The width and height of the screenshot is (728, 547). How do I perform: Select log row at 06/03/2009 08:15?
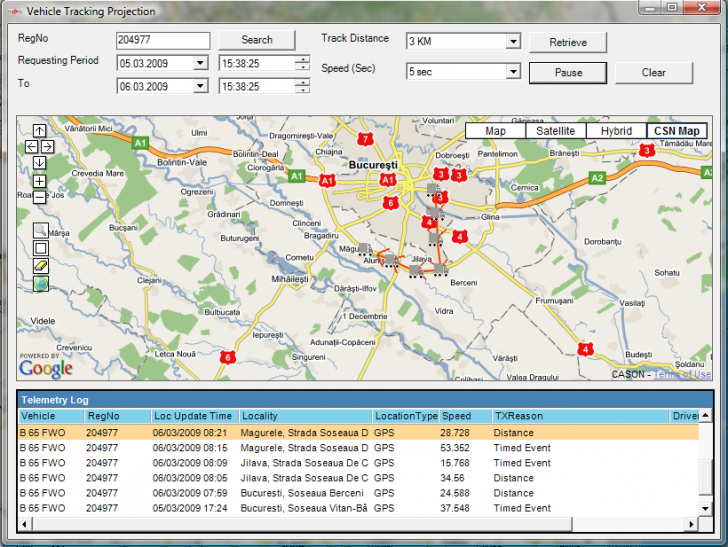pyautogui.click(x=358, y=448)
